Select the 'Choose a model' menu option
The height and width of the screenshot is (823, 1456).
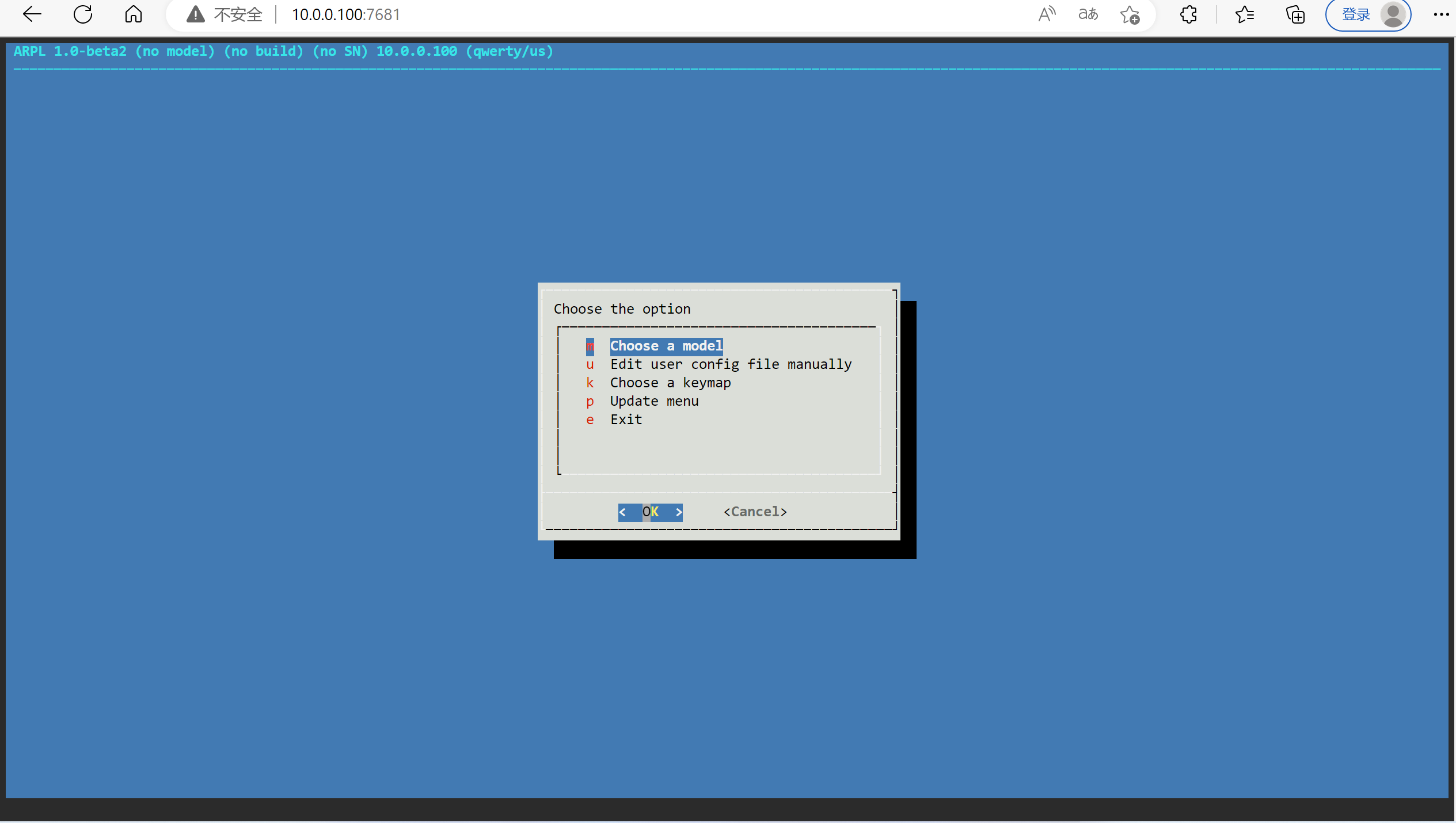(666, 346)
